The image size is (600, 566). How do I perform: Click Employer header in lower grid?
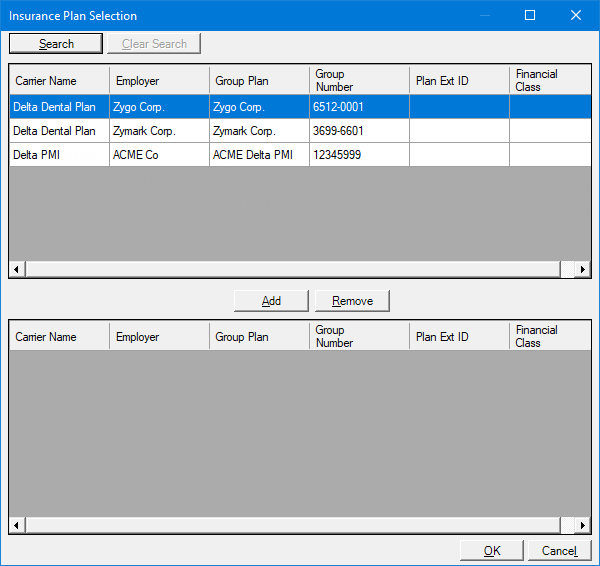coord(160,336)
